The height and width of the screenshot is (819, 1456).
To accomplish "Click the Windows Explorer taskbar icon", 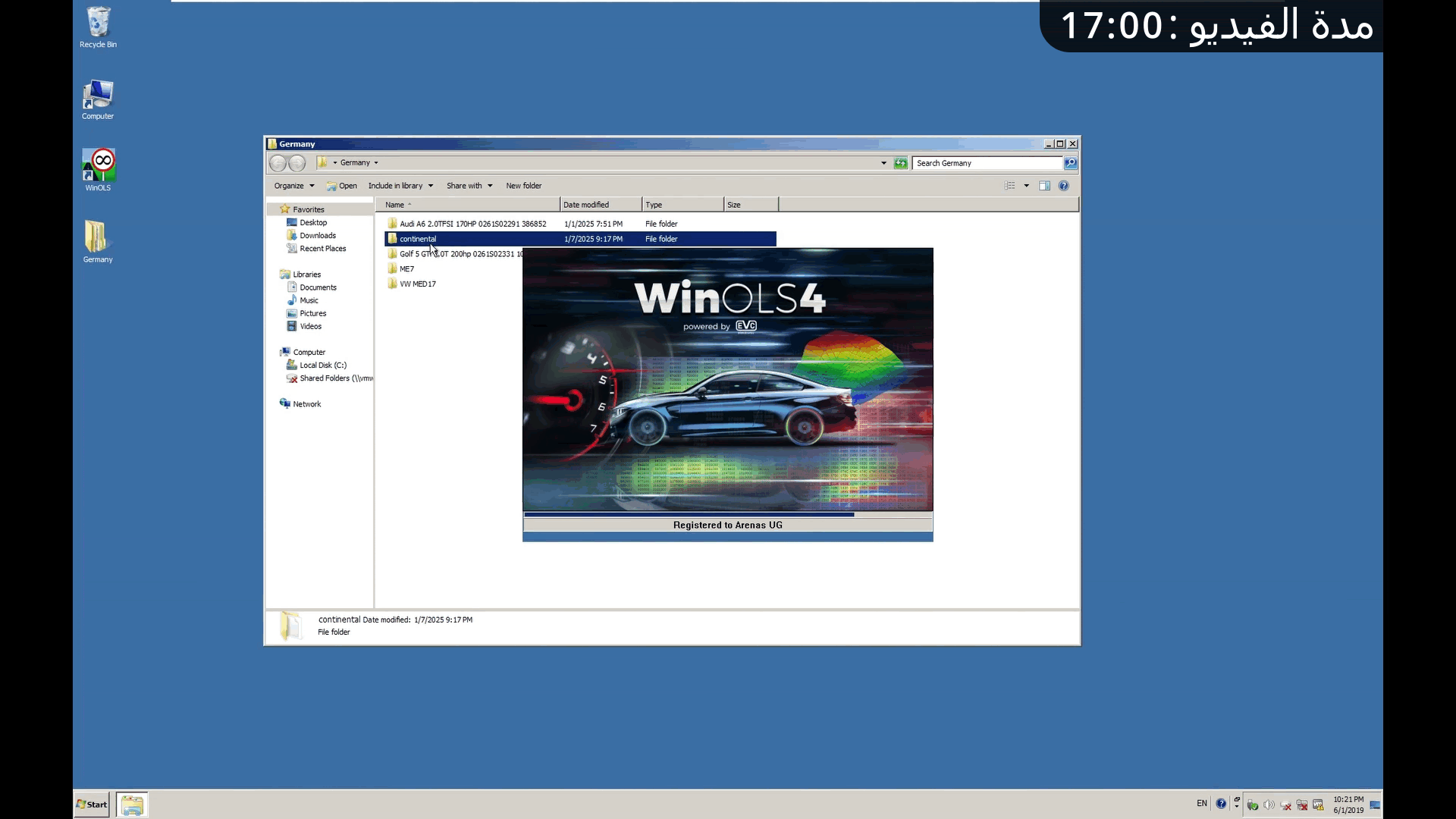I will (x=132, y=805).
